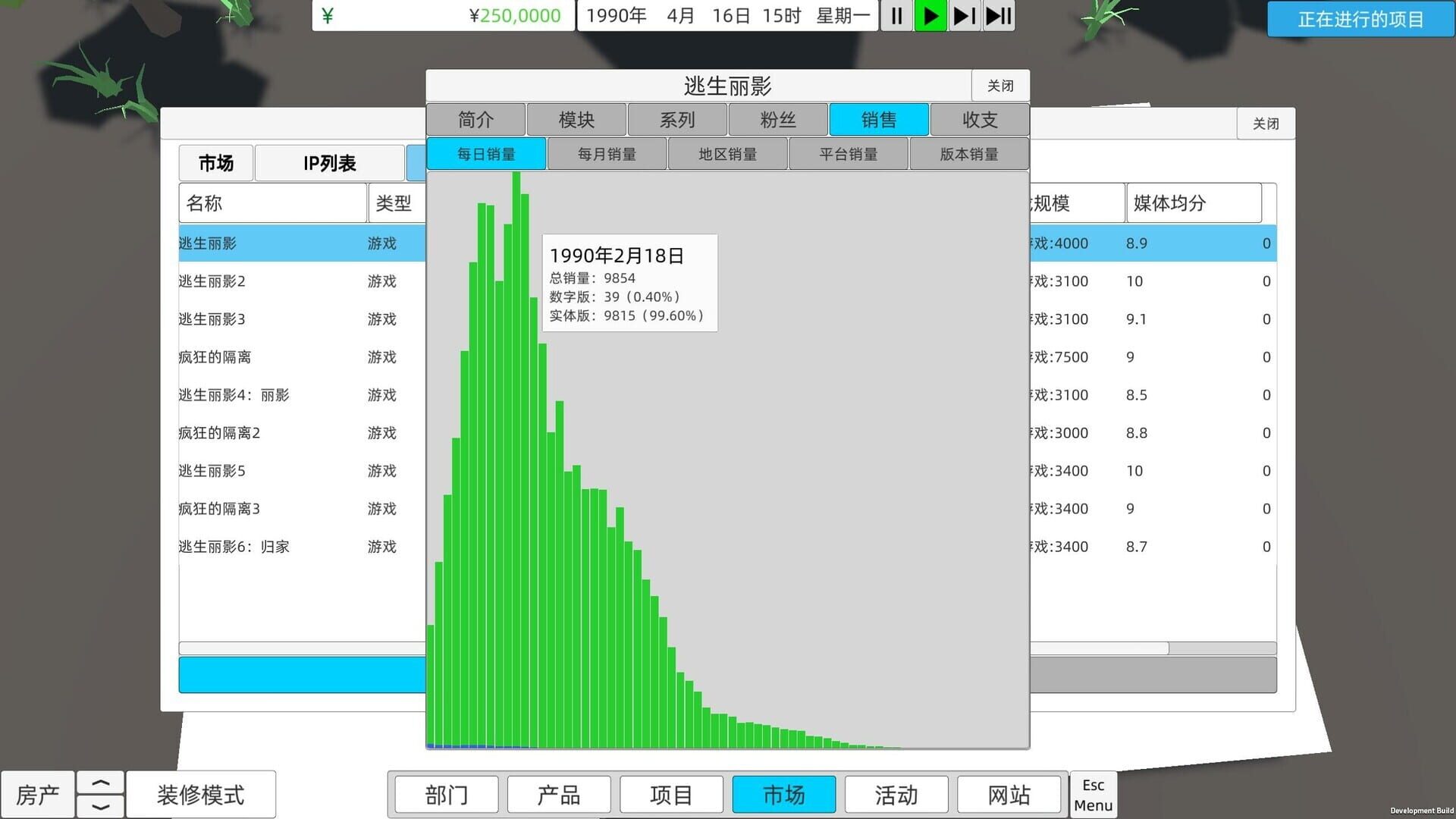This screenshot has width=1456, height=819.
Task: Switch to 模块 tab
Action: pyautogui.click(x=576, y=120)
